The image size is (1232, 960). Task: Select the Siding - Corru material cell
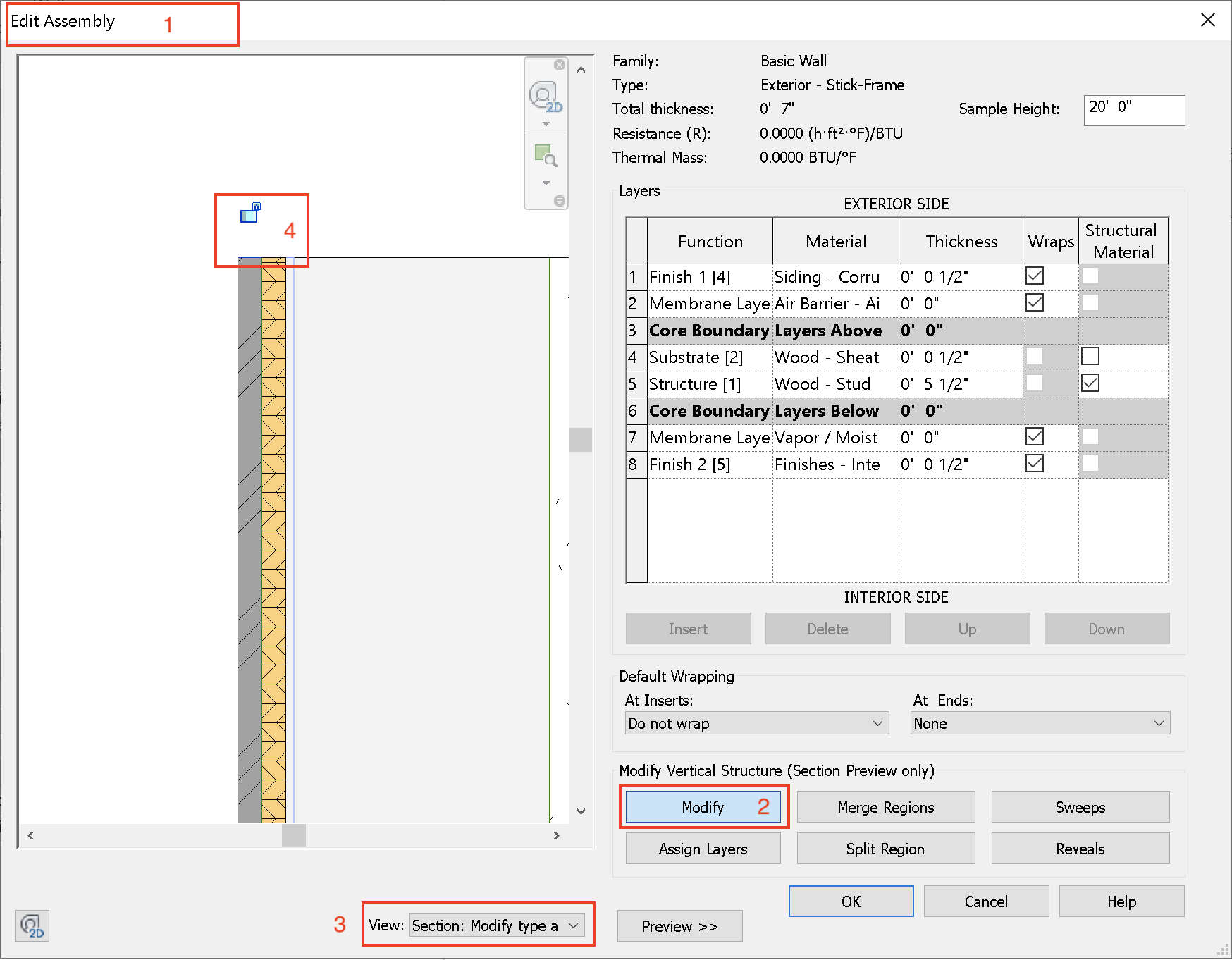(836, 277)
